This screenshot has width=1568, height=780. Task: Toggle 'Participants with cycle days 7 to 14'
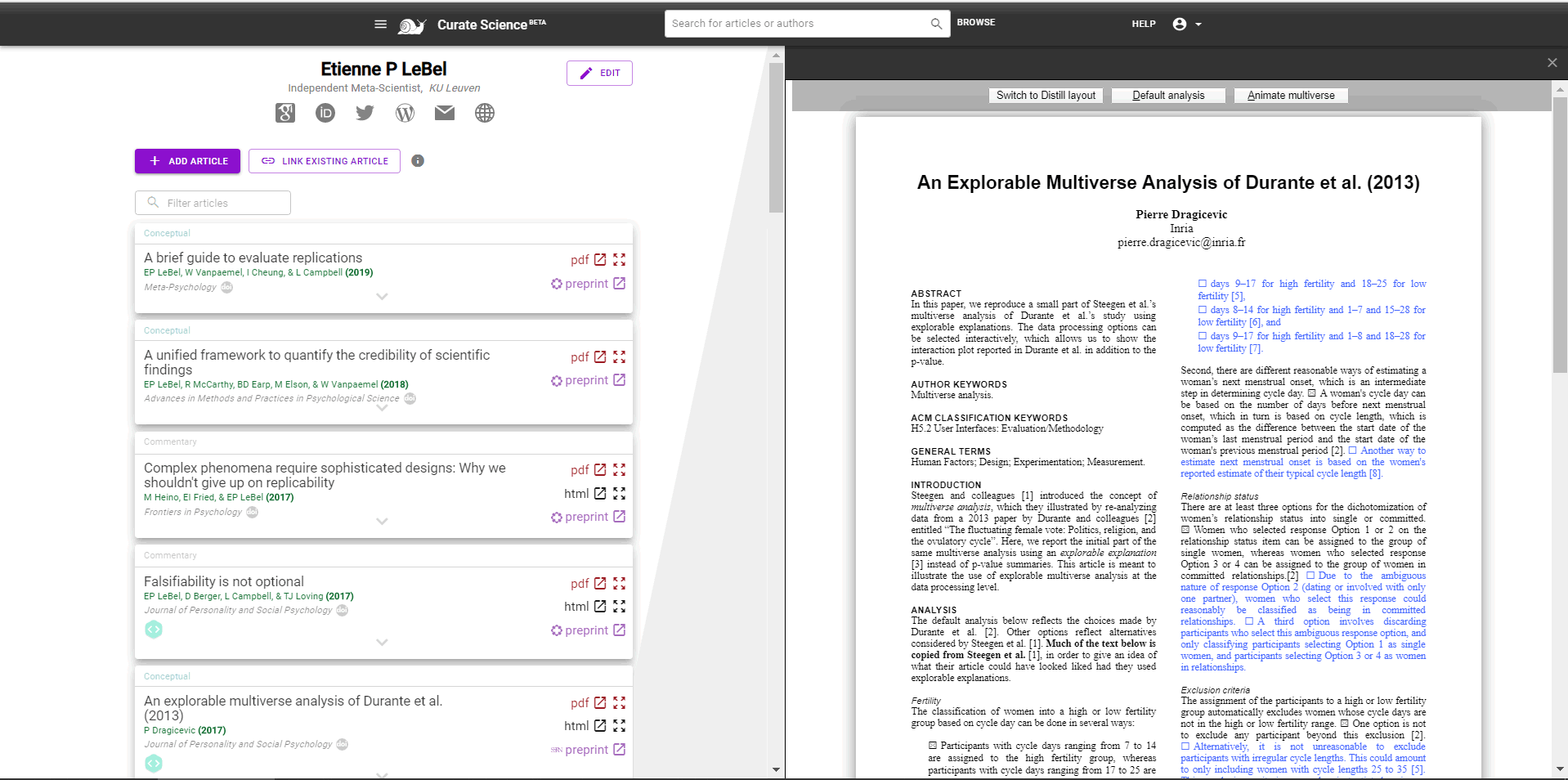pos(933,746)
